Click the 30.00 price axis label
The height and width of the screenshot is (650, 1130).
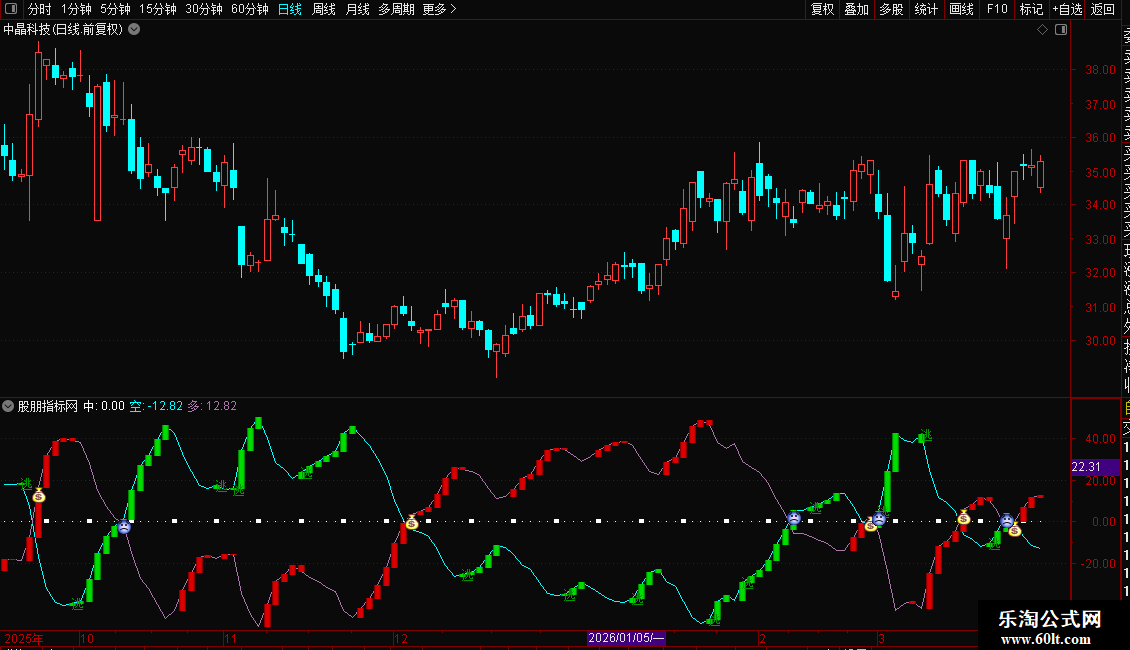click(x=1100, y=341)
